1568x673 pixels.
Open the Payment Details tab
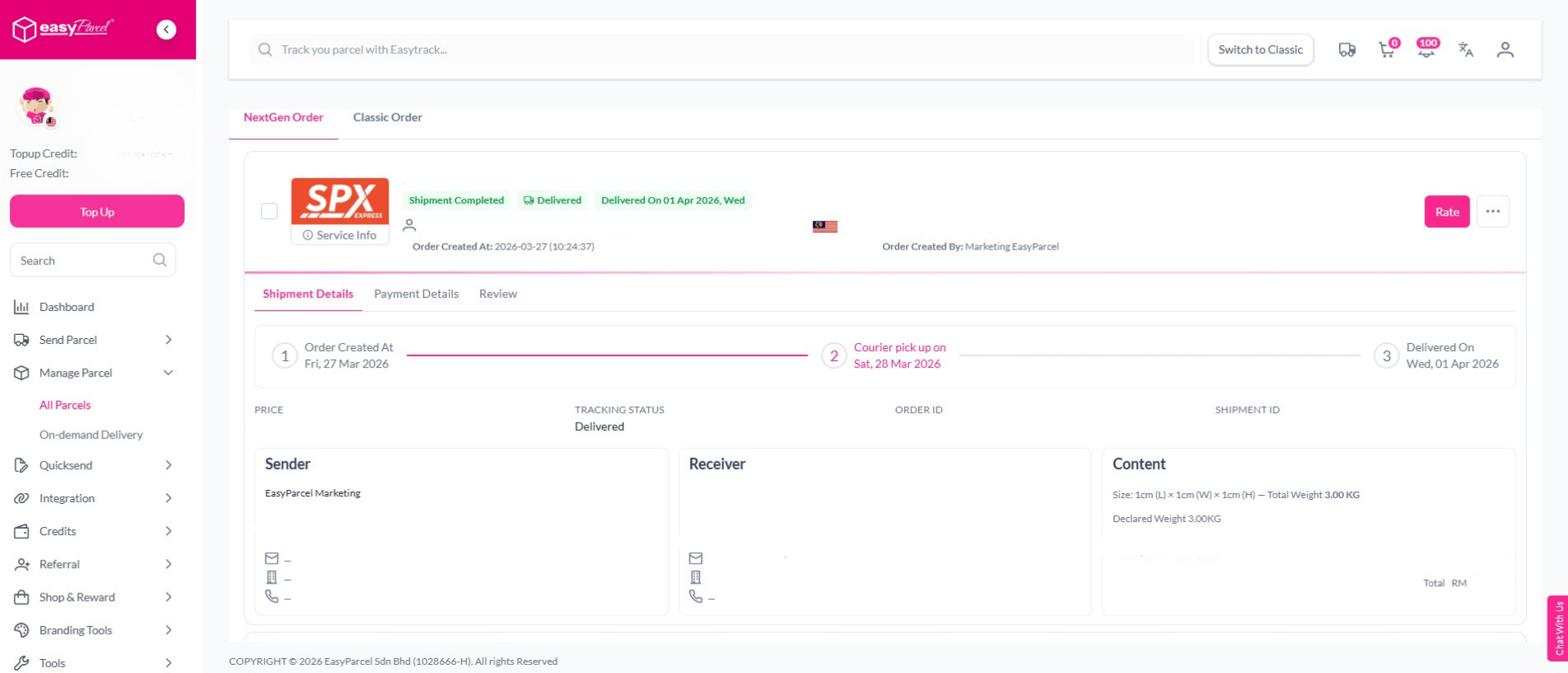[x=416, y=294]
